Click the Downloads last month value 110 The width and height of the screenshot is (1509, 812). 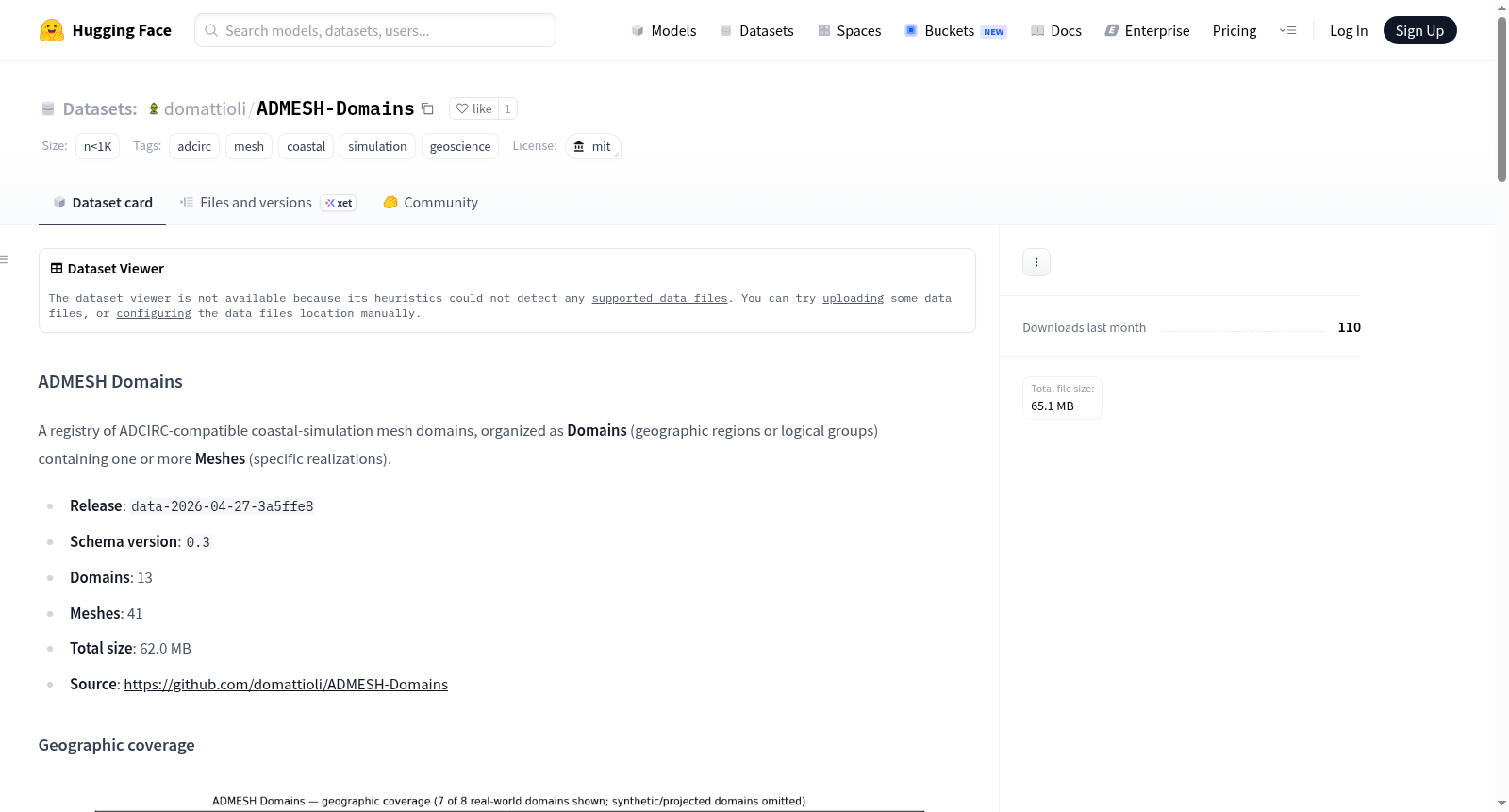[1349, 327]
